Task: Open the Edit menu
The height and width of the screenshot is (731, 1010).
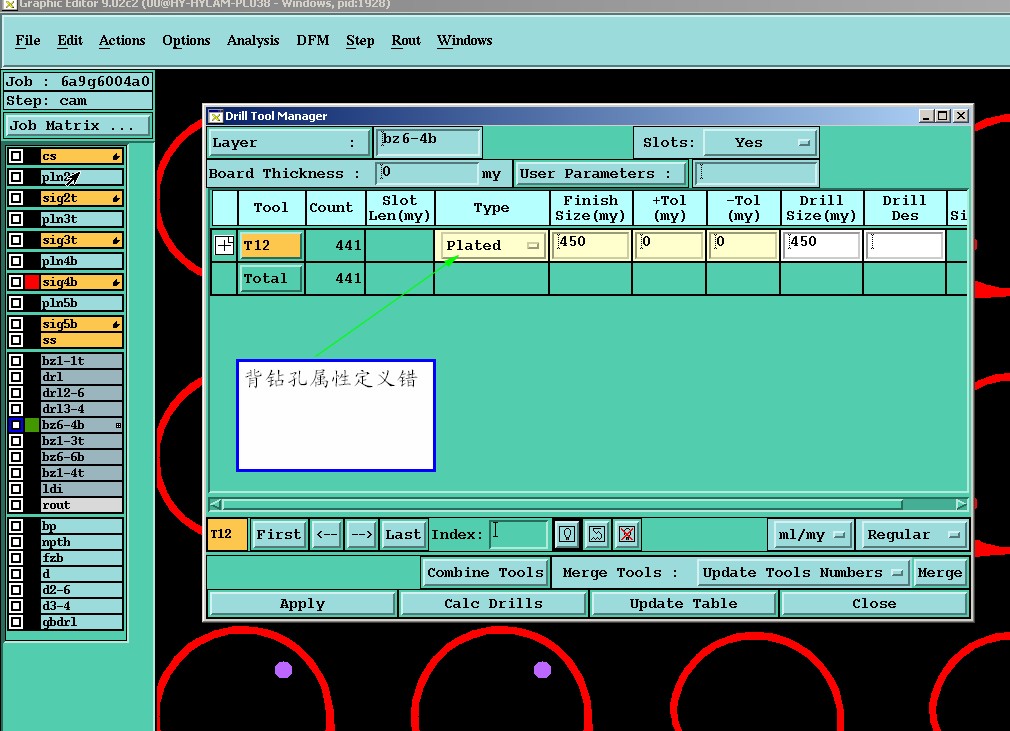Action: click(70, 41)
